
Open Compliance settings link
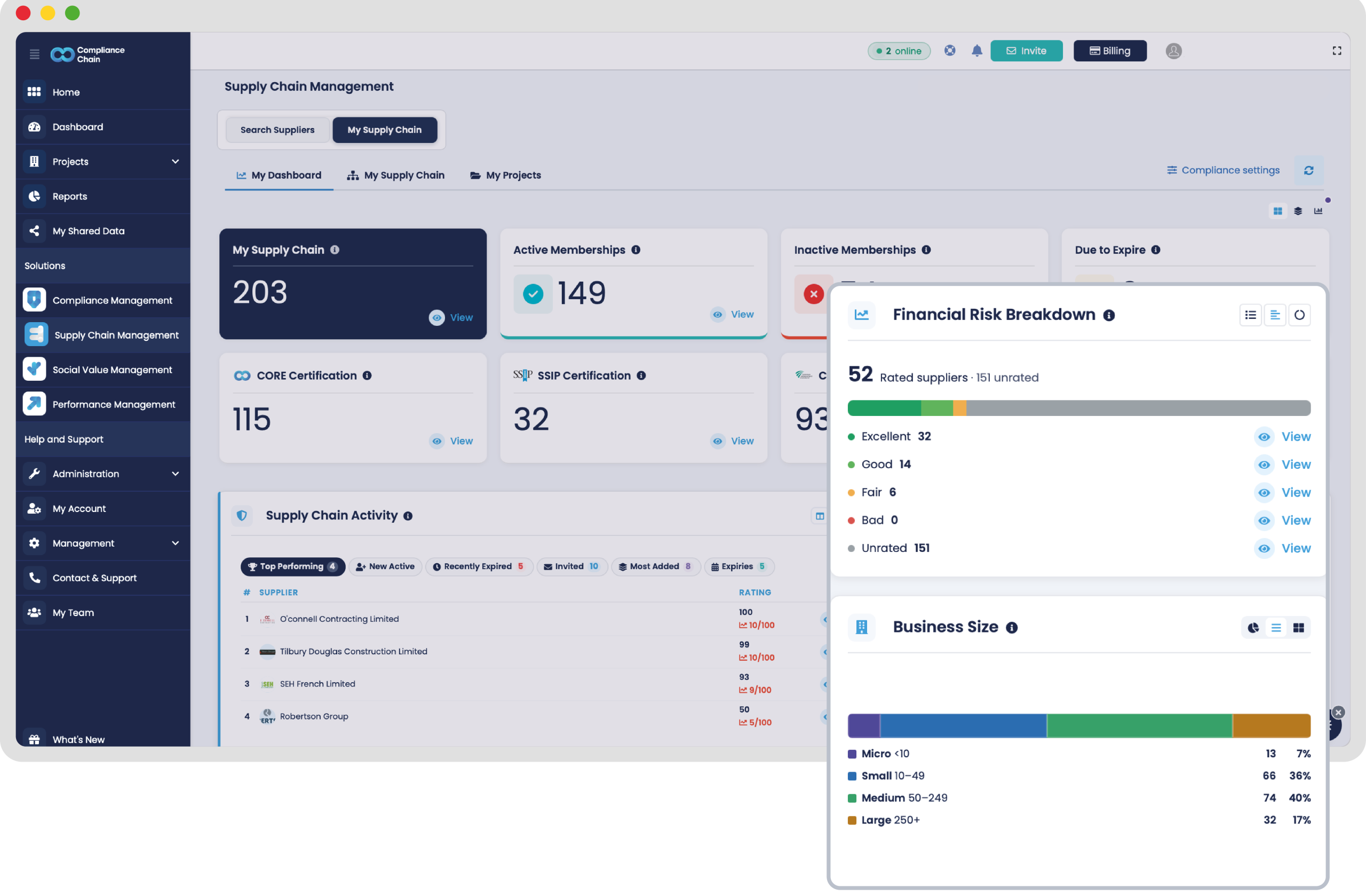(x=1222, y=170)
